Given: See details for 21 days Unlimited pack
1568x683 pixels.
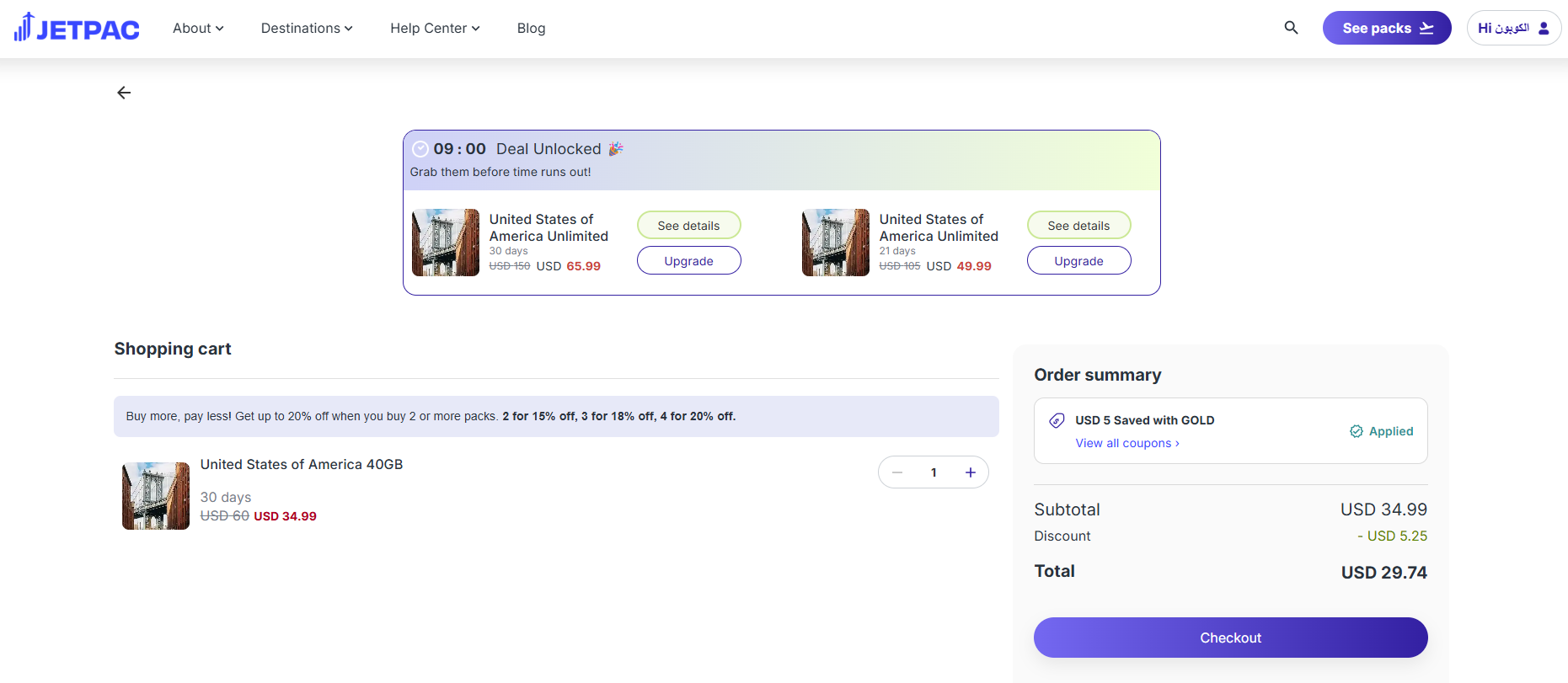Looking at the screenshot, I should (x=1079, y=225).
